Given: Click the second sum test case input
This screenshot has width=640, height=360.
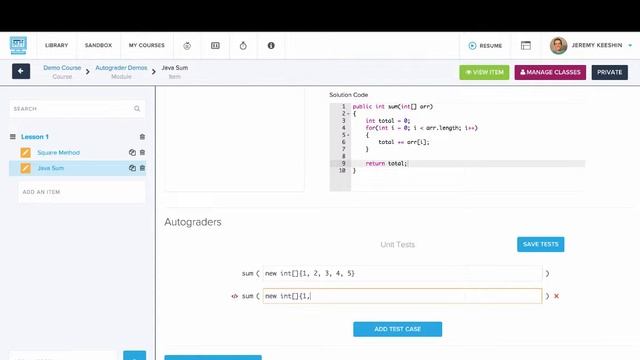Looking at the screenshot, I should coord(402,296).
